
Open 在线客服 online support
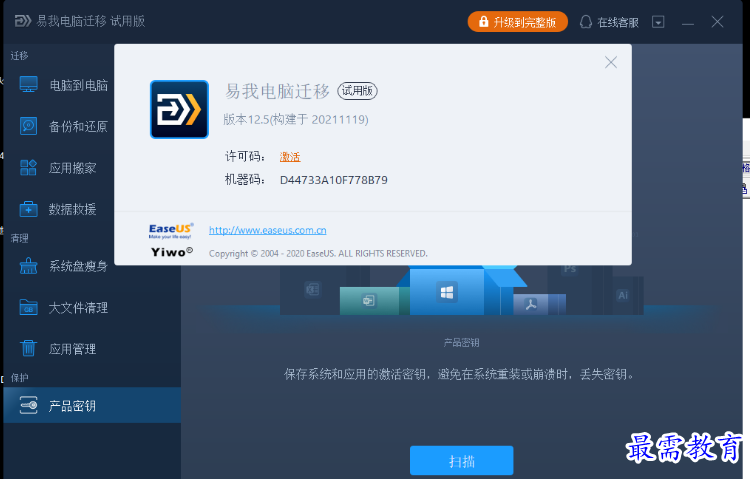(x=609, y=22)
